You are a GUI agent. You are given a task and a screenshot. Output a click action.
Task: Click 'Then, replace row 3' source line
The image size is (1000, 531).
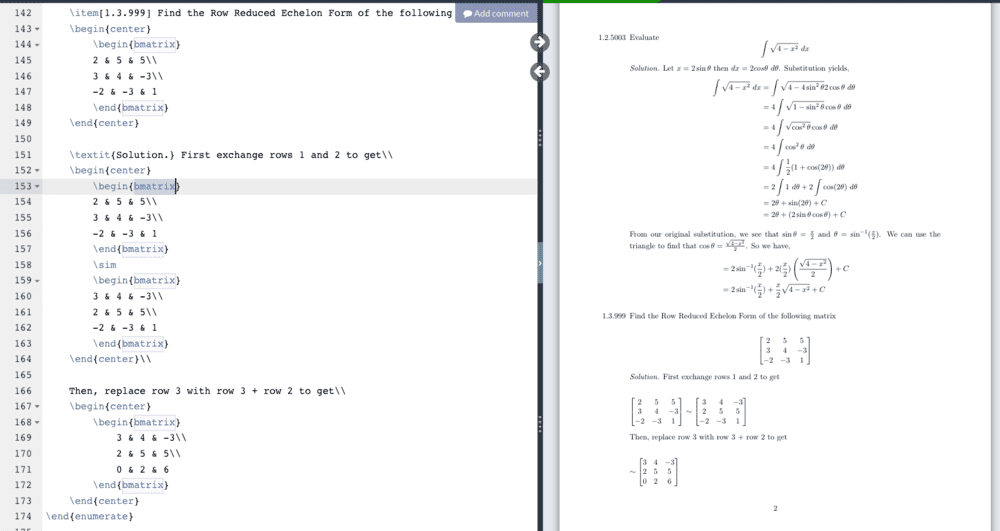click(207, 391)
